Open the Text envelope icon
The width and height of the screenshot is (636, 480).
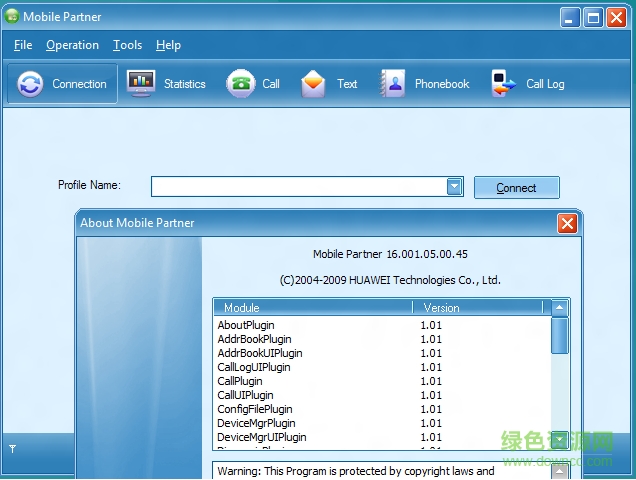[x=314, y=84]
